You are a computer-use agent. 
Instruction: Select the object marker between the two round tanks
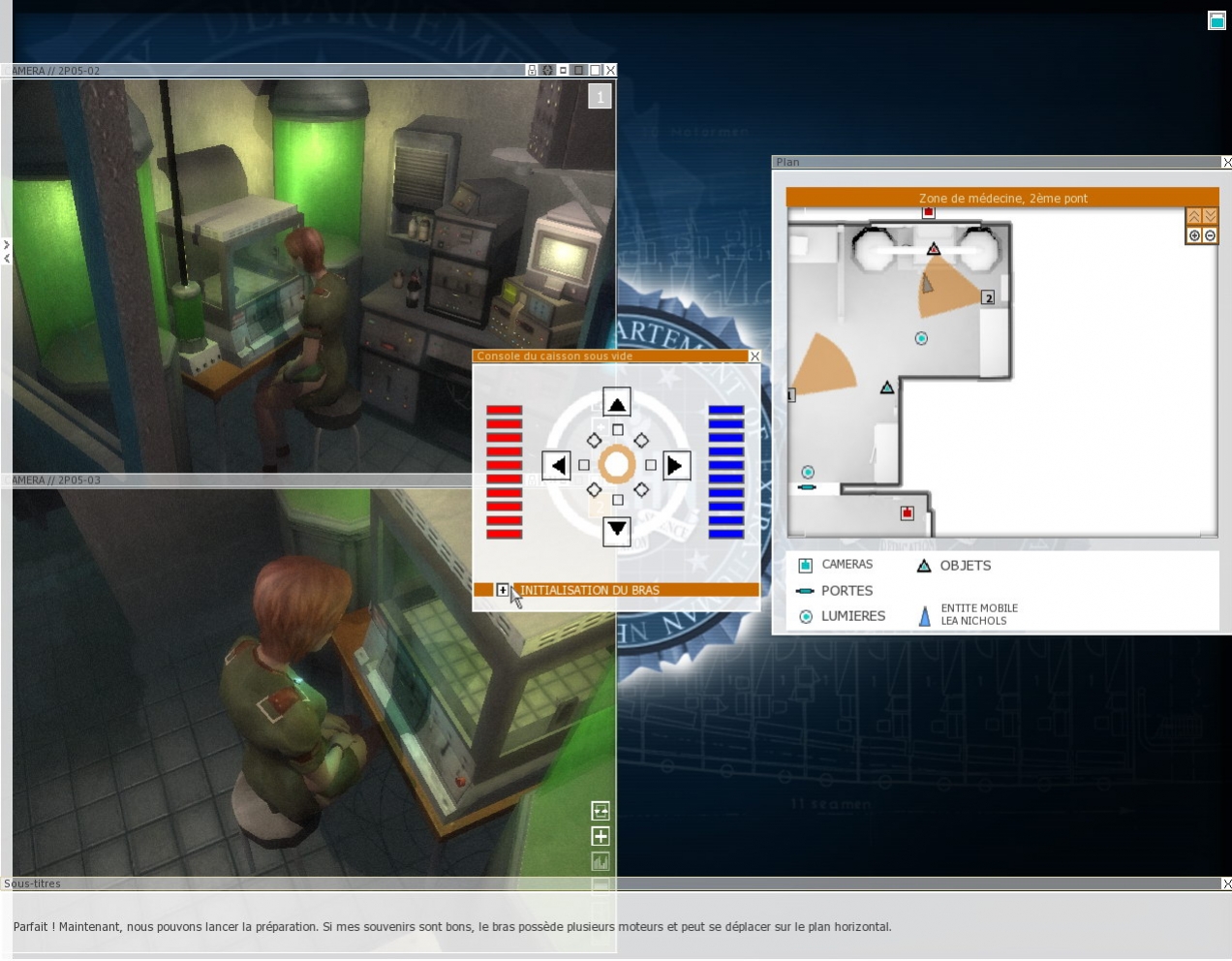pyautogui.click(x=934, y=249)
